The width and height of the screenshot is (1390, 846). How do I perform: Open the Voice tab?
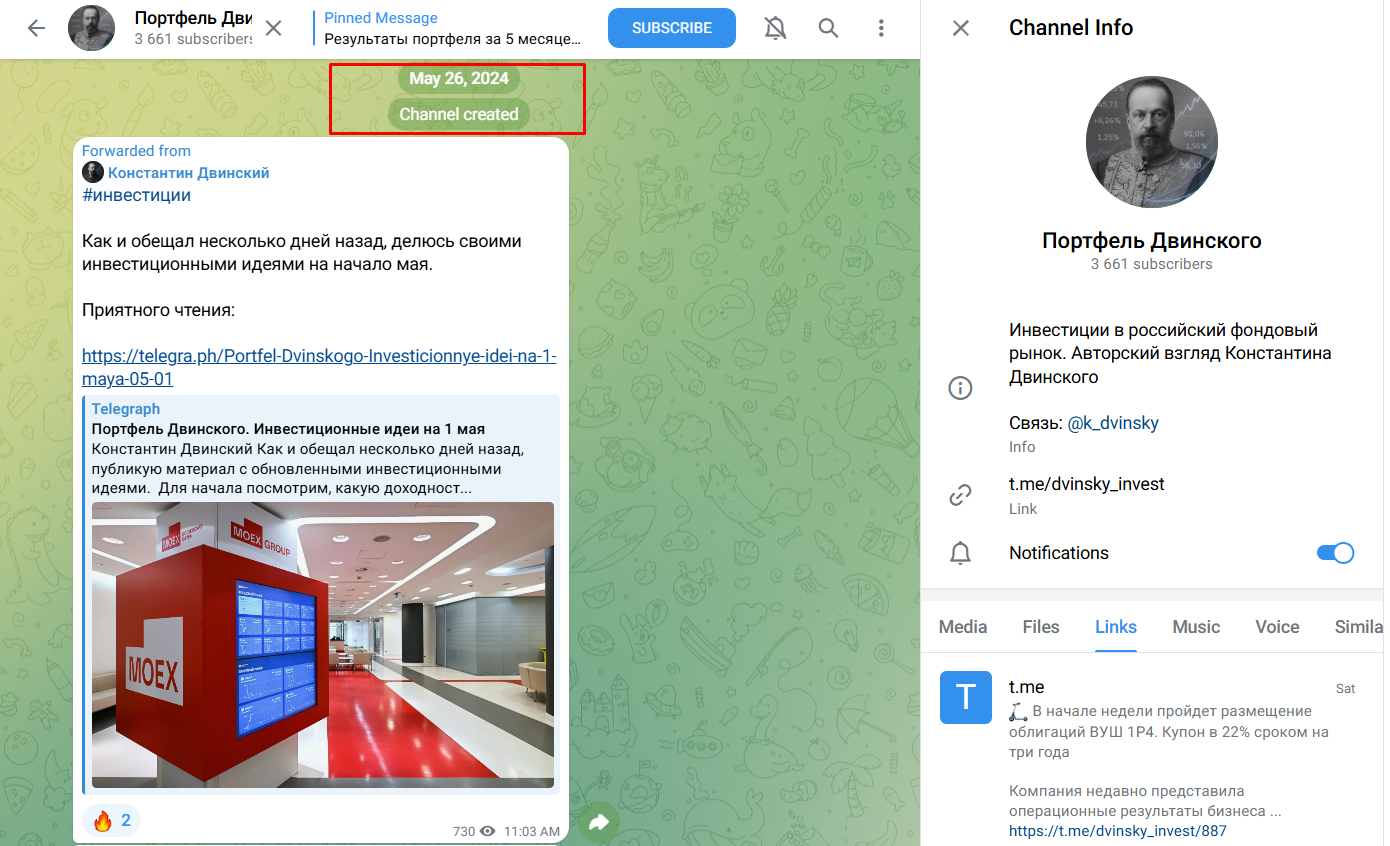[1277, 627]
